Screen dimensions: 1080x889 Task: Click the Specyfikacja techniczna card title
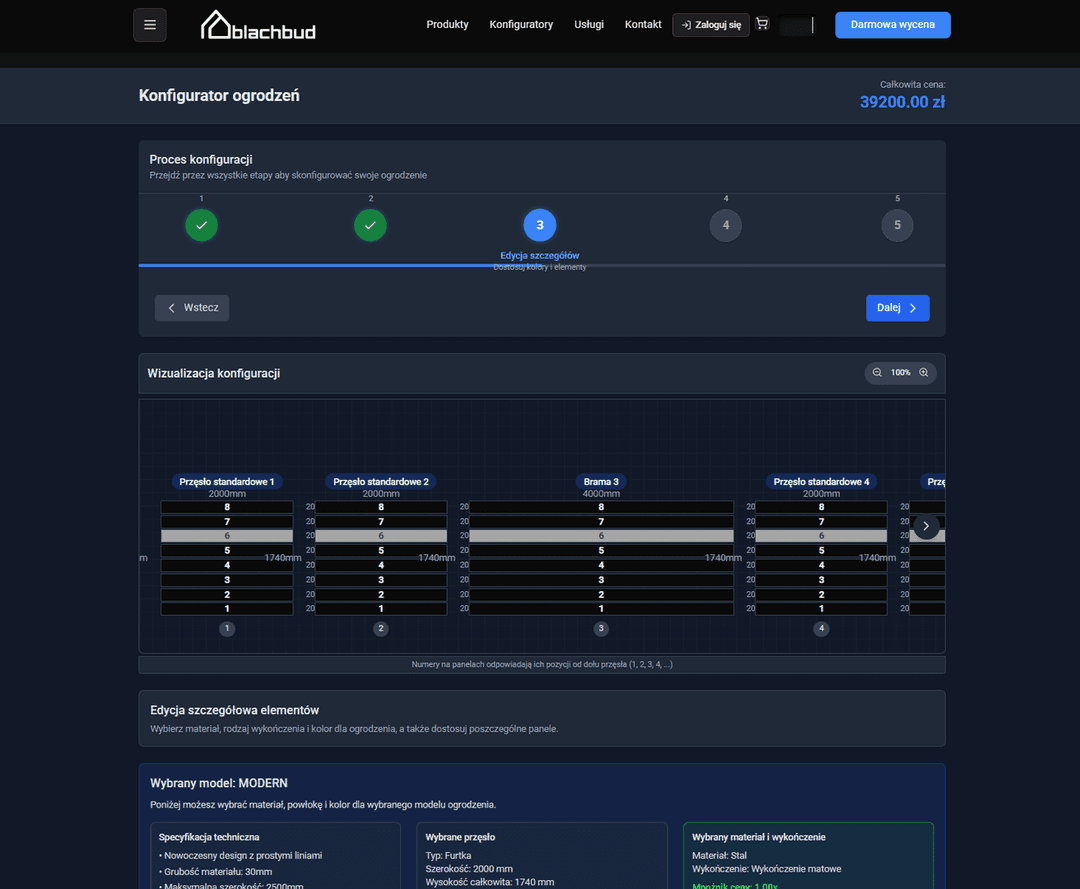click(209, 837)
